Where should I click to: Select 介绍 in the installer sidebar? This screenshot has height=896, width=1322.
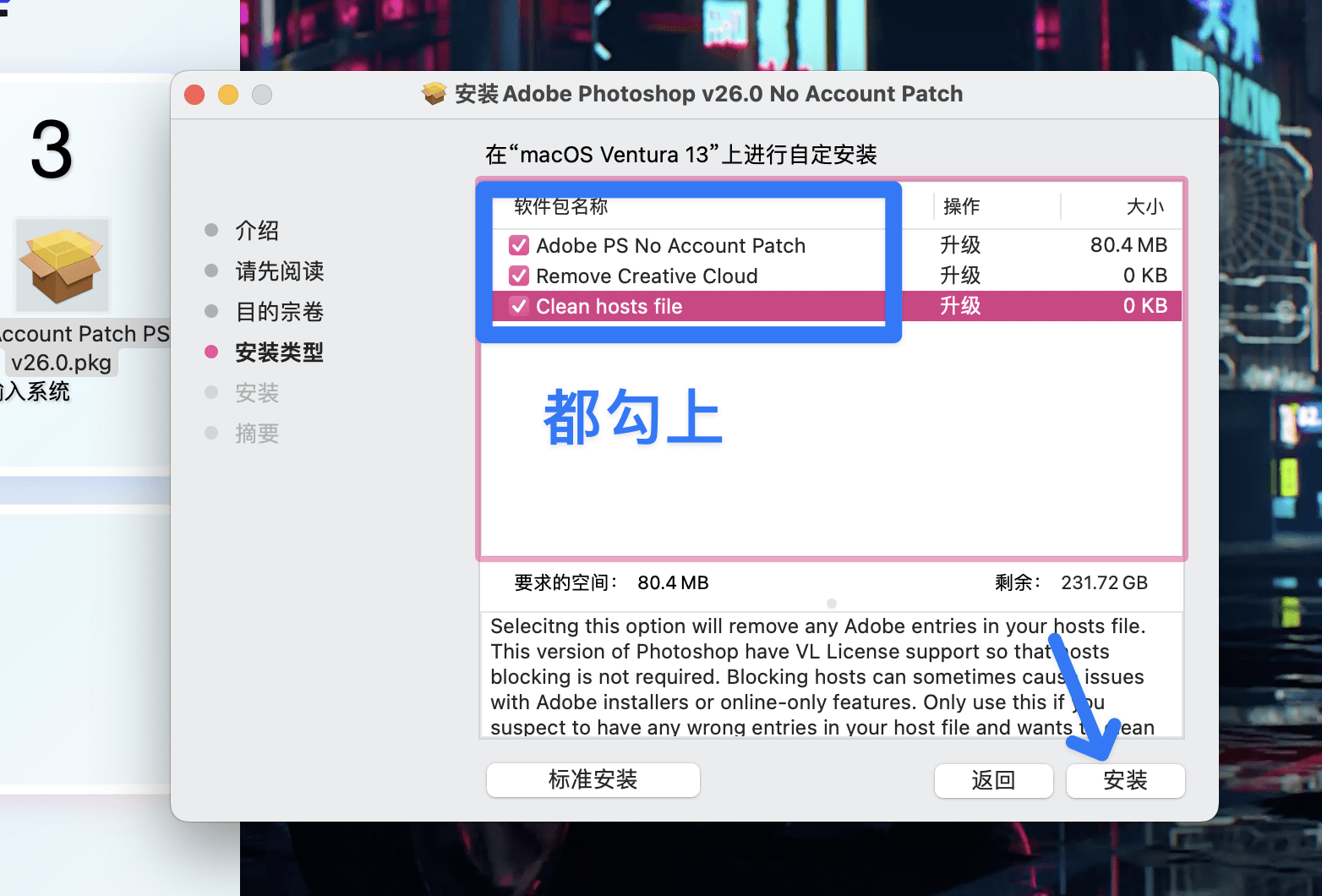[258, 230]
